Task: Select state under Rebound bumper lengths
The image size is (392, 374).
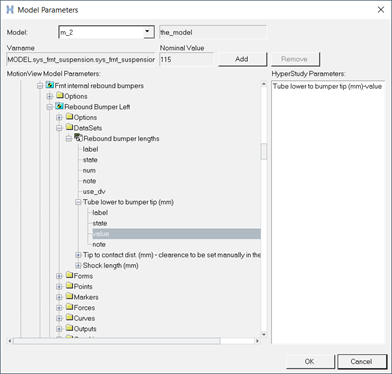Action: (90, 160)
